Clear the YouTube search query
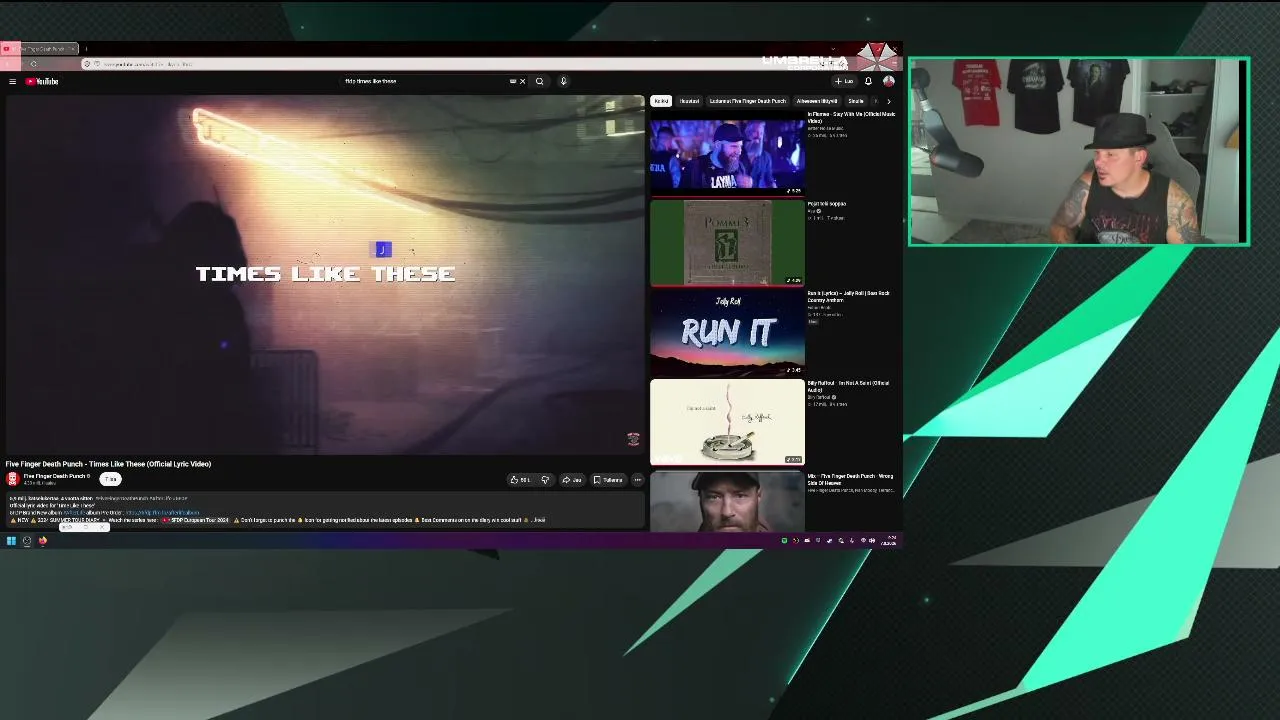 pyautogui.click(x=522, y=82)
